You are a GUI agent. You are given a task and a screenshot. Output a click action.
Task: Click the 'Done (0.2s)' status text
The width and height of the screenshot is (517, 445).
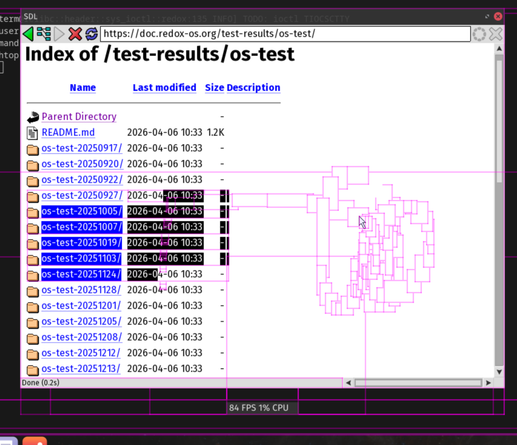41,383
